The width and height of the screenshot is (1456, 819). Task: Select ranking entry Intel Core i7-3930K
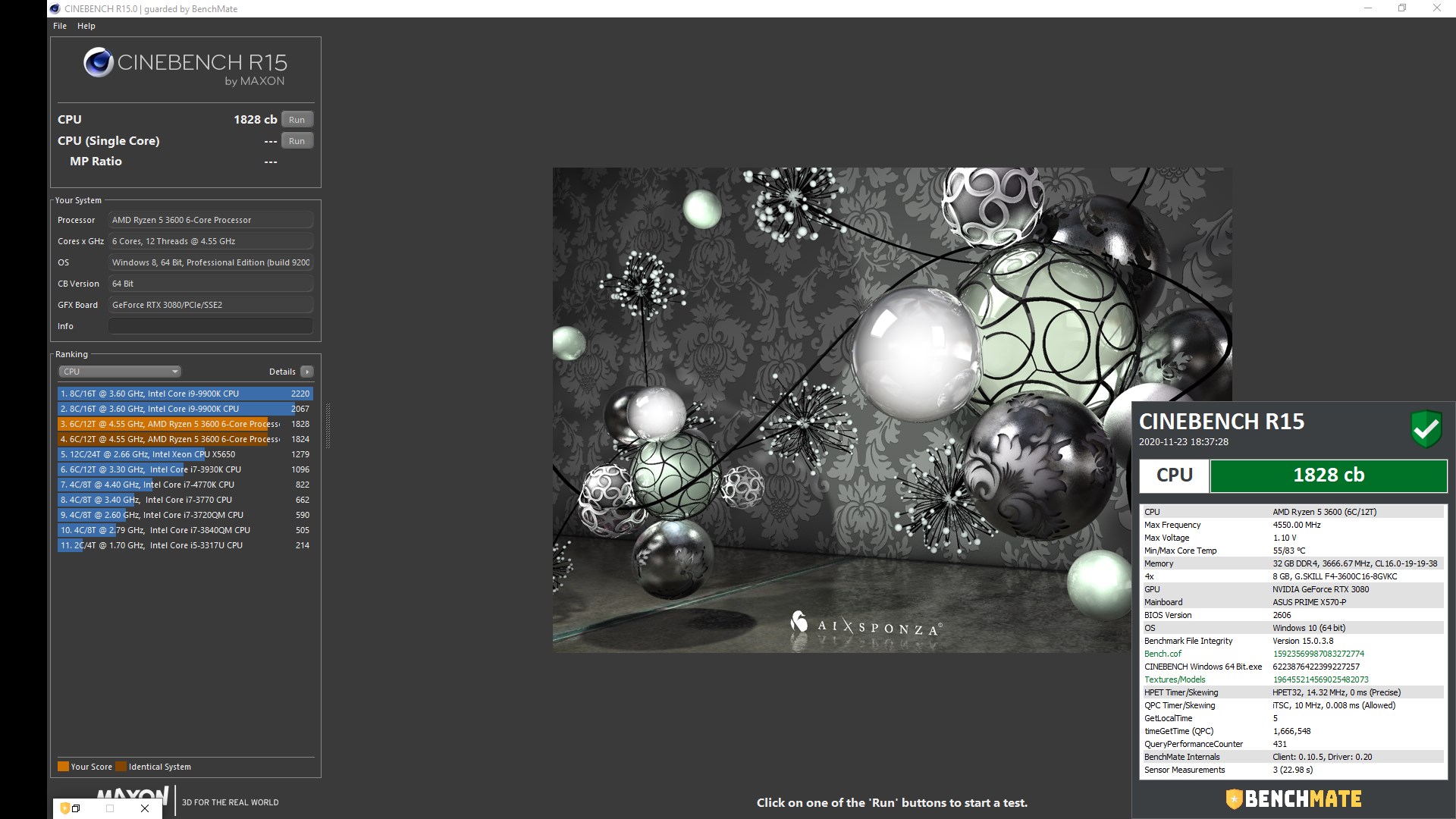pyautogui.click(x=185, y=469)
